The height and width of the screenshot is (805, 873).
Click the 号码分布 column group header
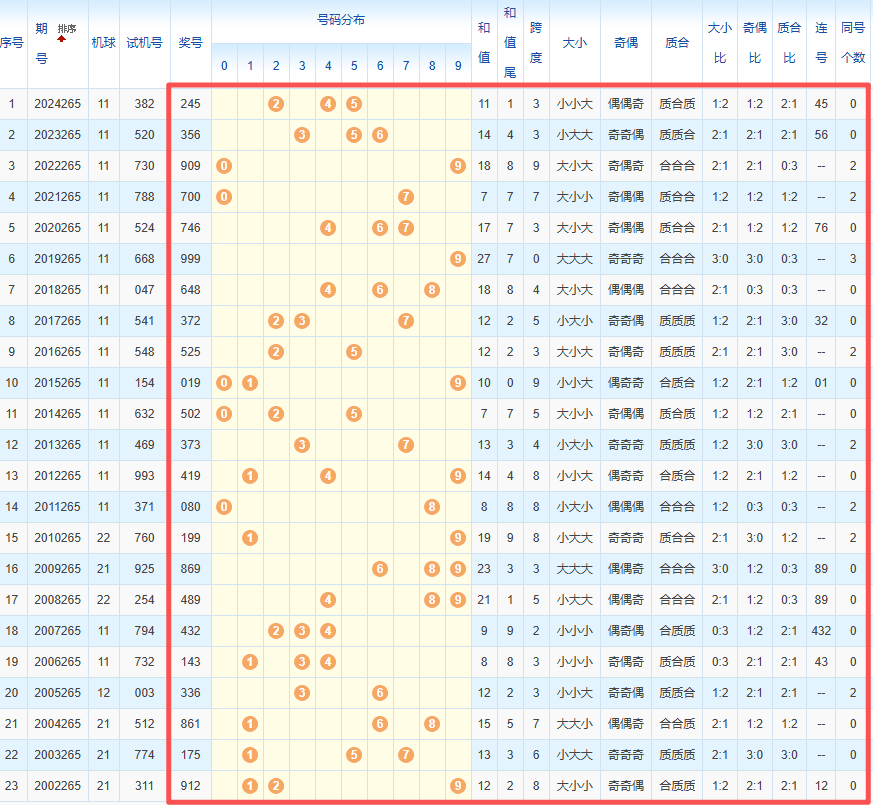[x=341, y=20]
